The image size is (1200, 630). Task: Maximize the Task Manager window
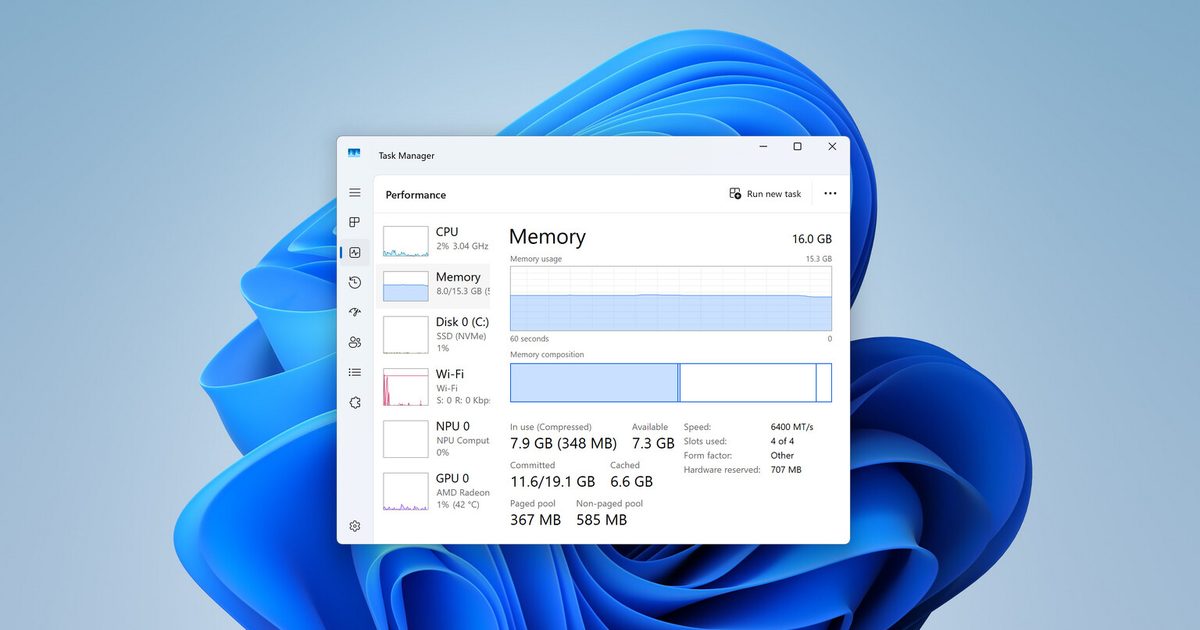coord(797,147)
